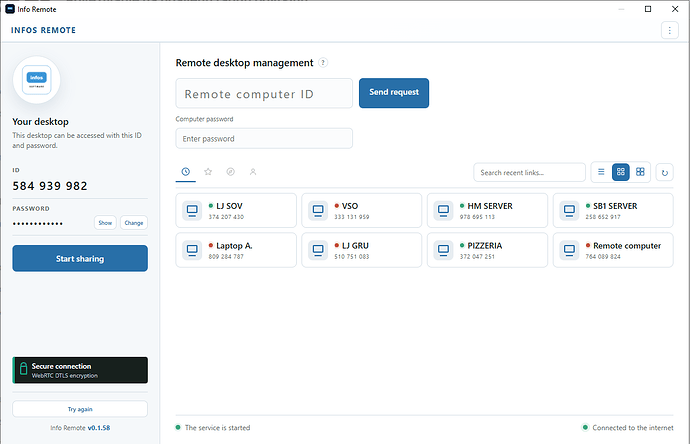This screenshot has width=690, height=444.
Task: Click the HM SERVER computer icon
Action: click(x=444, y=210)
